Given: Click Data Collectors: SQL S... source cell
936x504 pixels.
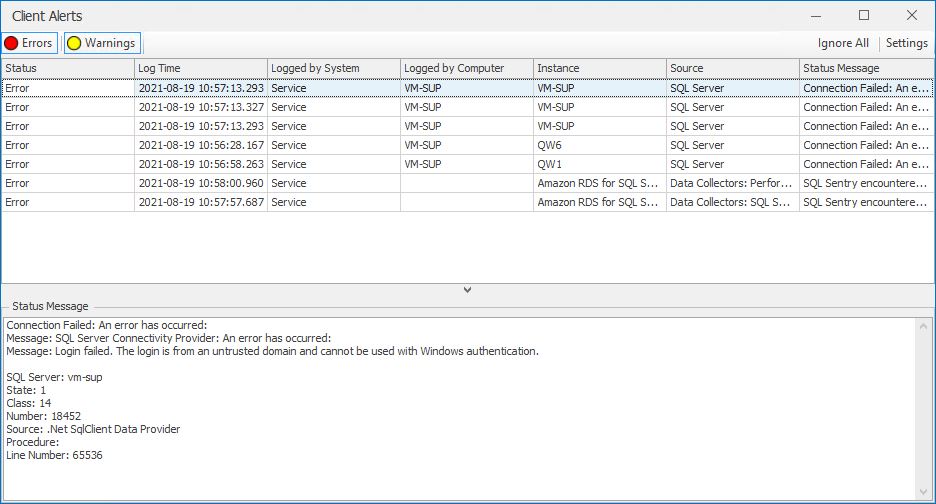Looking at the screenshot, I should point(733,202).
